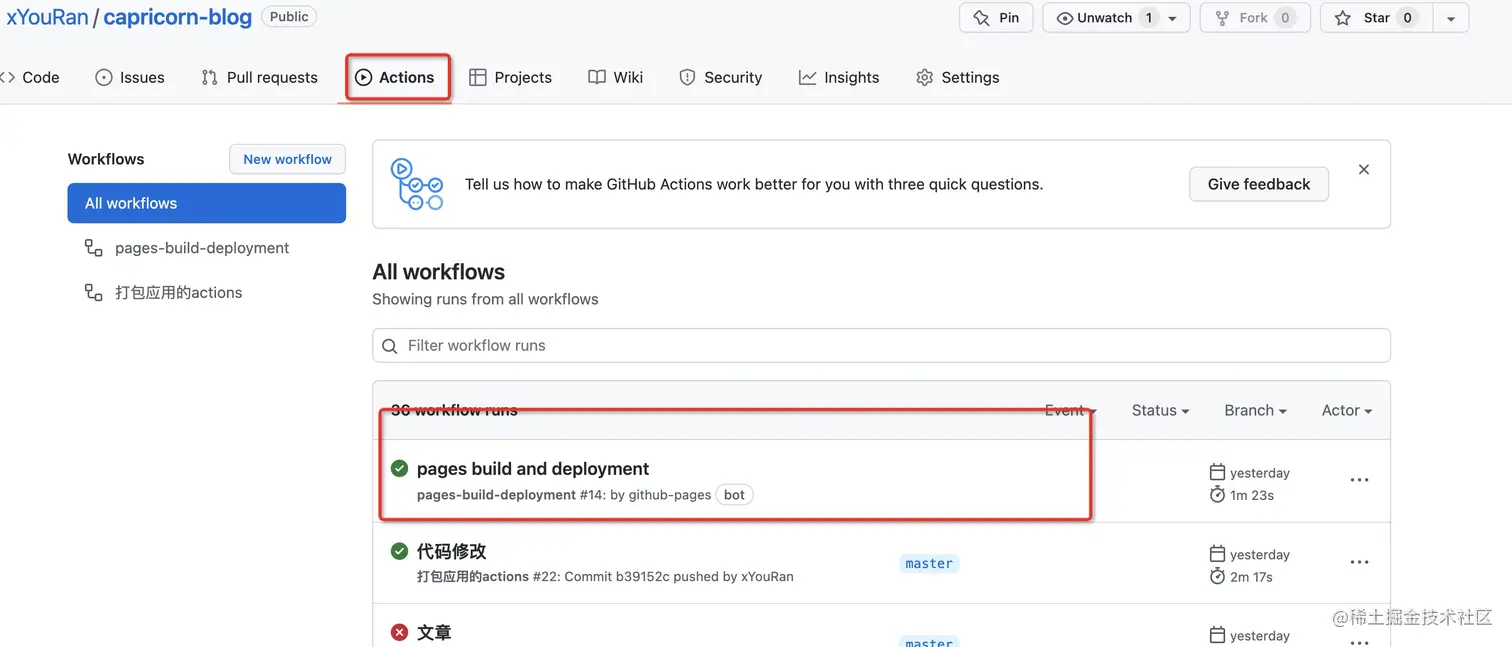Star the repository
Viewport: 1512px width, 647px height.
pyautogui.click(x=1376, y=17)
